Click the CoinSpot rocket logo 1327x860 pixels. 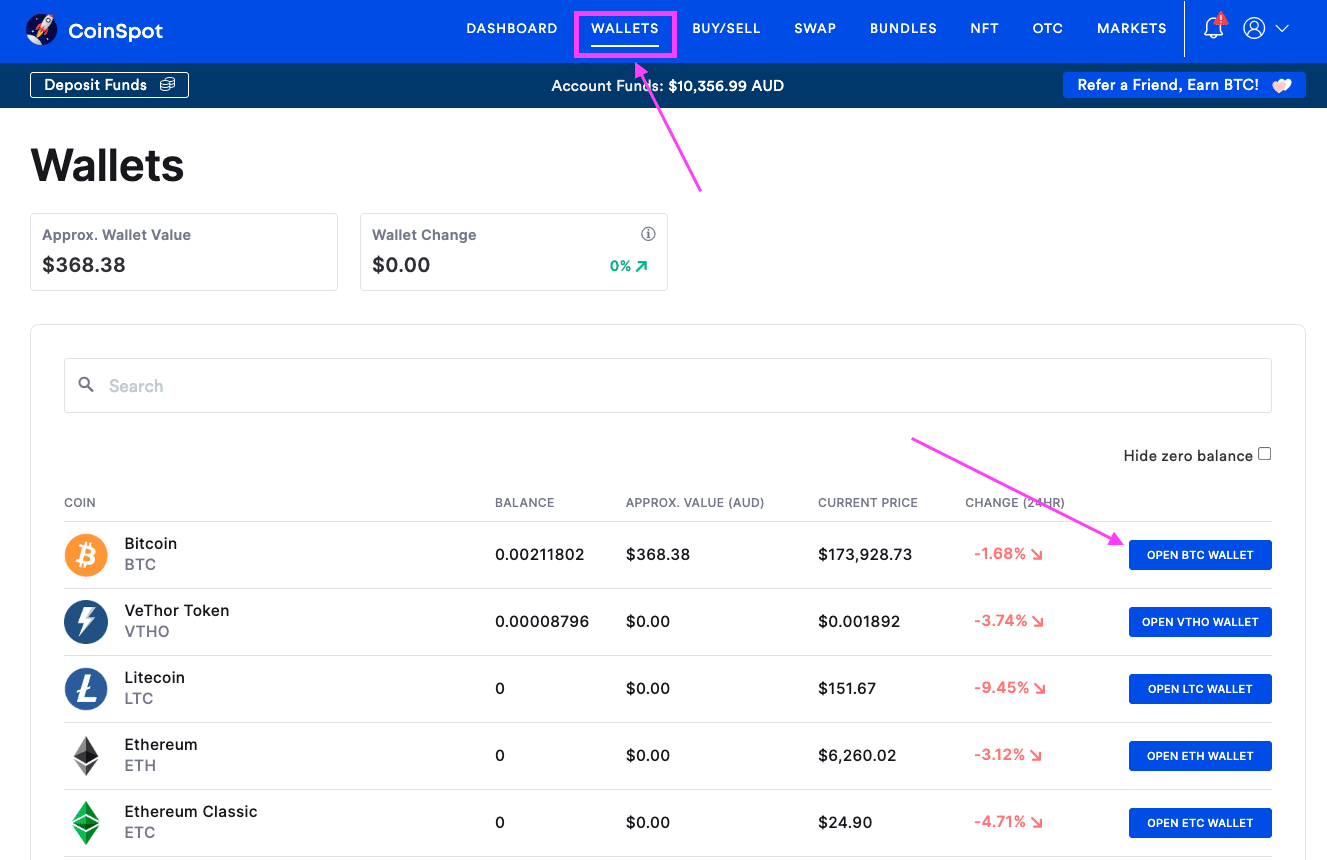tap(42, 30)
